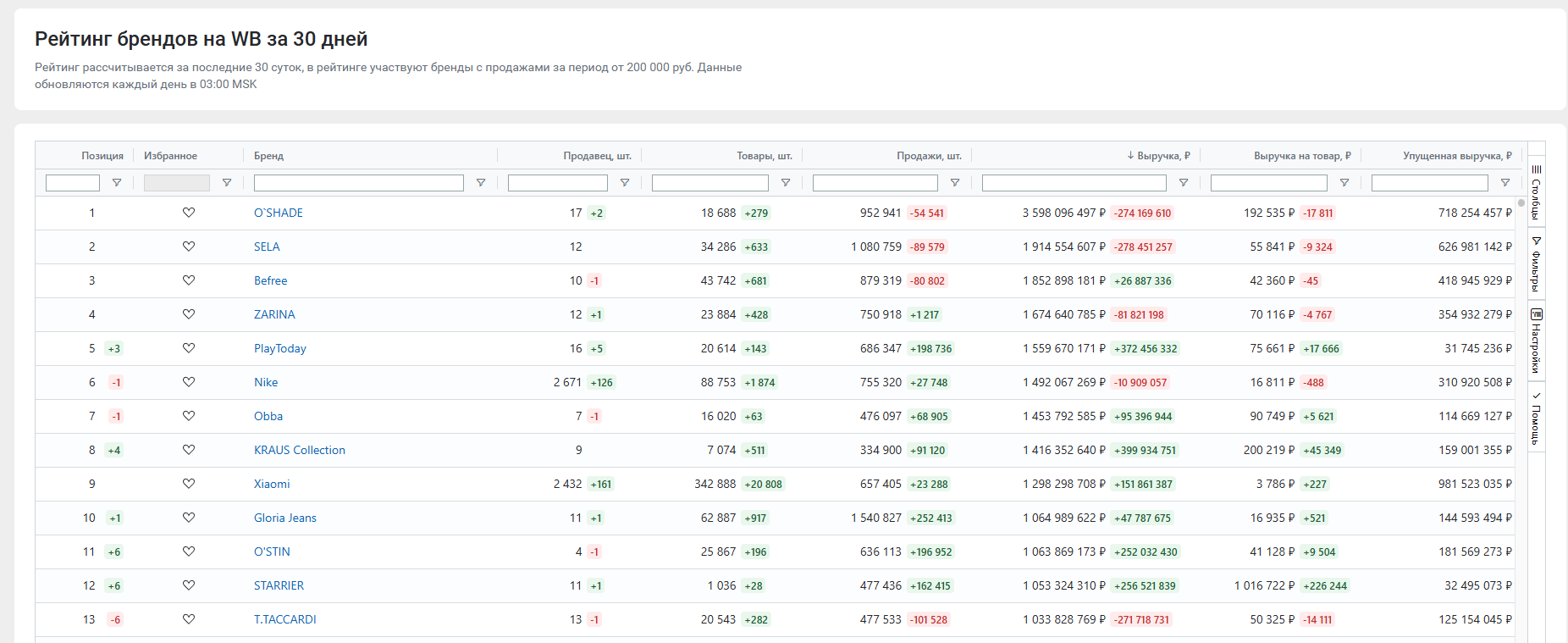
Task: Sort by Позиция column header
Action: point(102,156)
